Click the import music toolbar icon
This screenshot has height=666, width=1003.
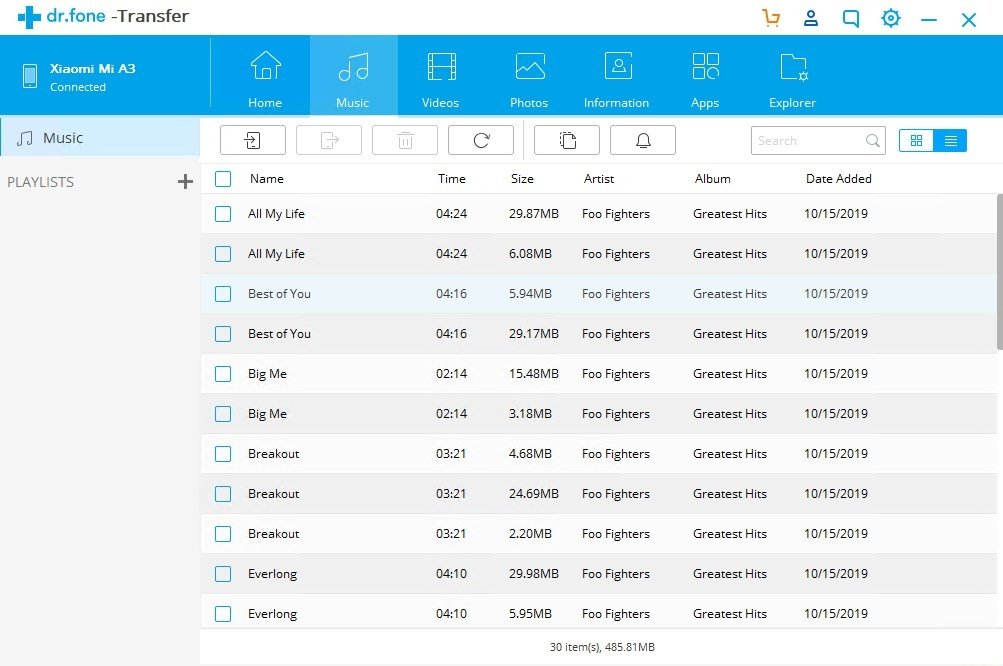pyautogui.click(x=253, y=140)
